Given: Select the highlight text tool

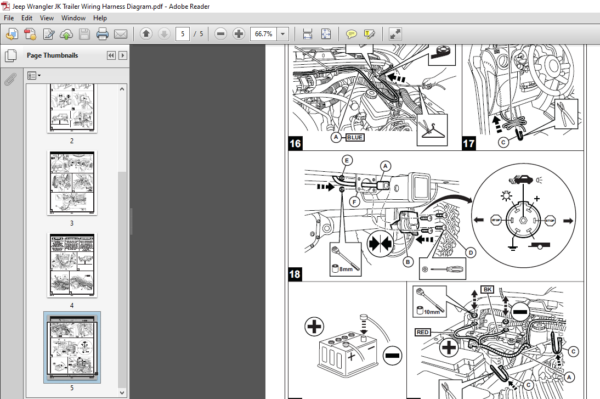Looking at the screenshot, I should 369,34.
